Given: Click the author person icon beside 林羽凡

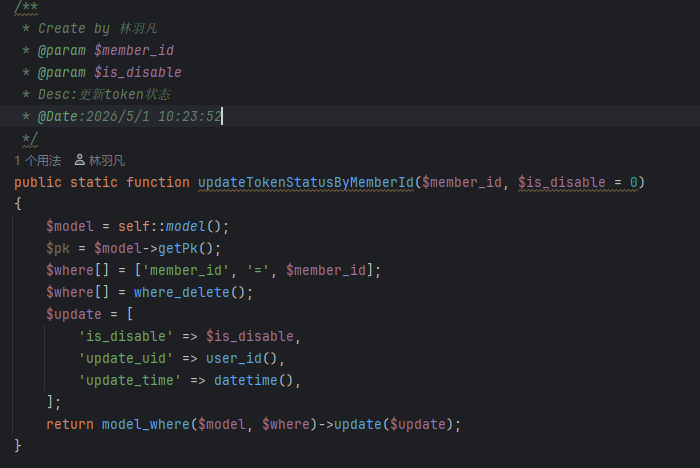Looking at the screenshot, I should [x=79, y=160].
